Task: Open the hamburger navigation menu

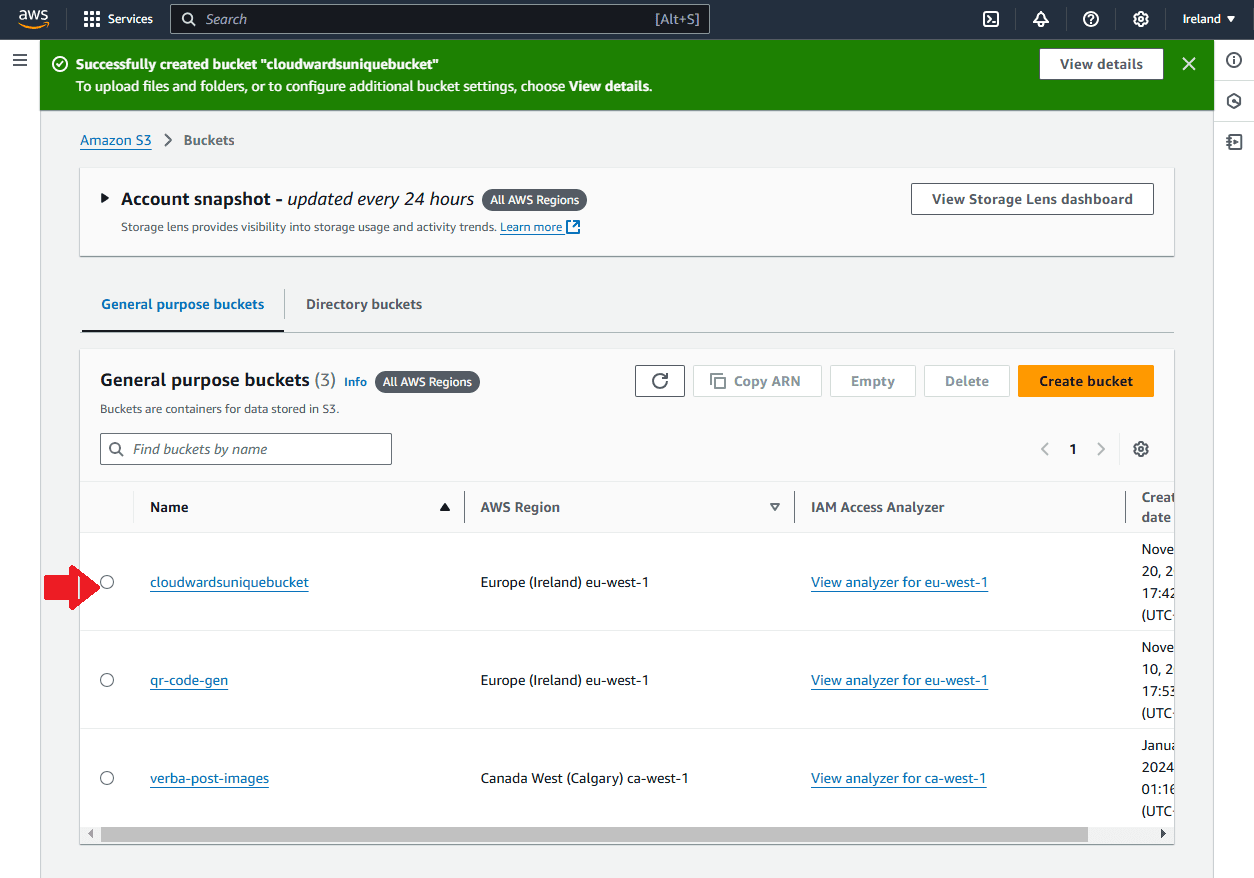Action: coord(20,60)
